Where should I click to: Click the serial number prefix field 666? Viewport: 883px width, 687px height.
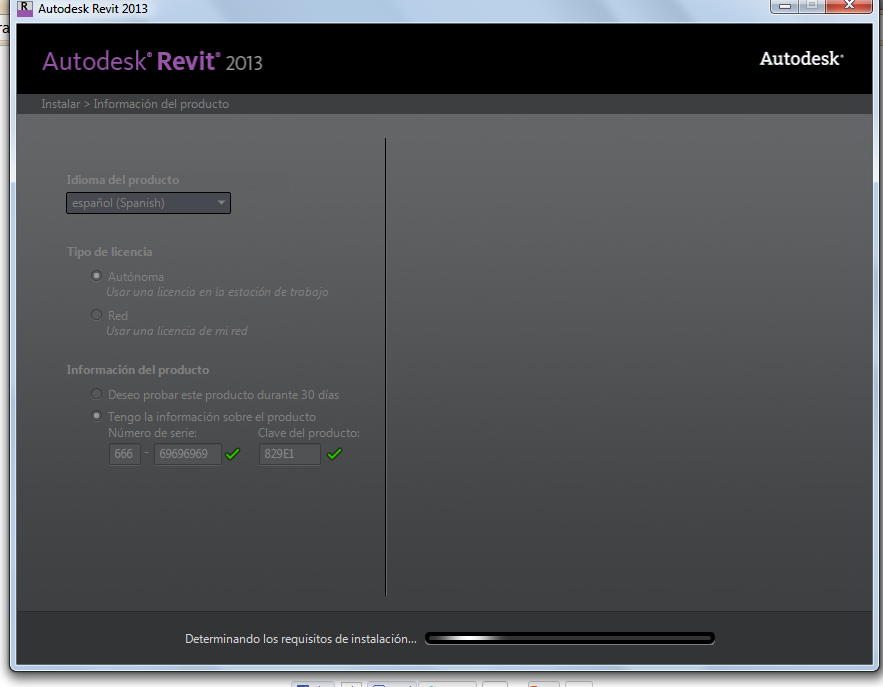(124, 454)
